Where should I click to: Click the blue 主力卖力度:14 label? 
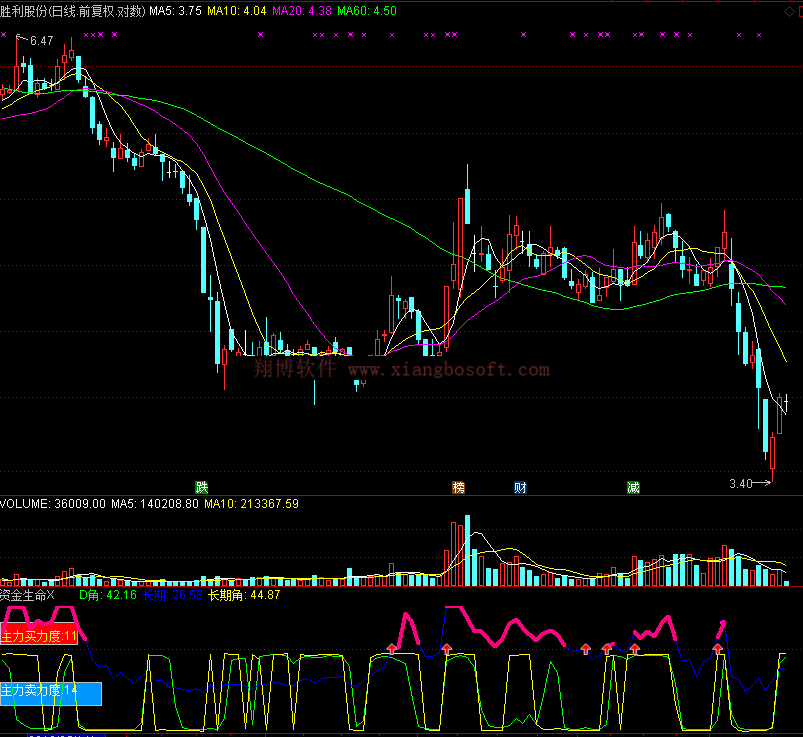pyautogui.click(x=40, y=691)
